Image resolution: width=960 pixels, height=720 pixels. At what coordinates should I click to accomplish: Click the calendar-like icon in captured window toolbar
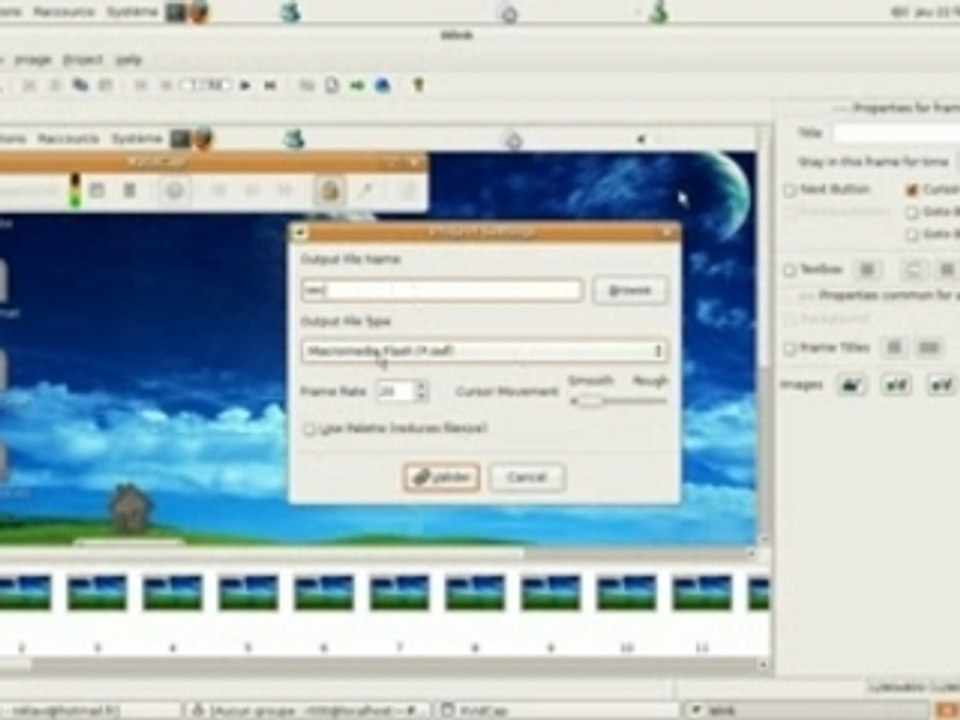[x=97, y=190]
